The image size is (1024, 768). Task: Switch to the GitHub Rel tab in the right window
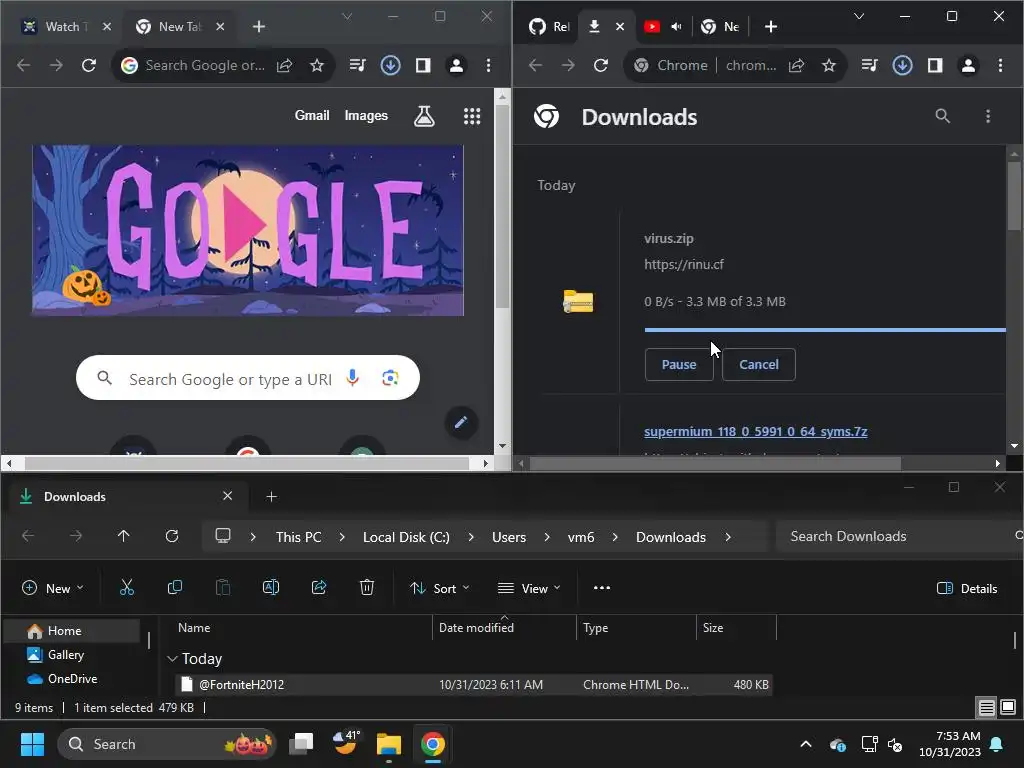(549, 27)
